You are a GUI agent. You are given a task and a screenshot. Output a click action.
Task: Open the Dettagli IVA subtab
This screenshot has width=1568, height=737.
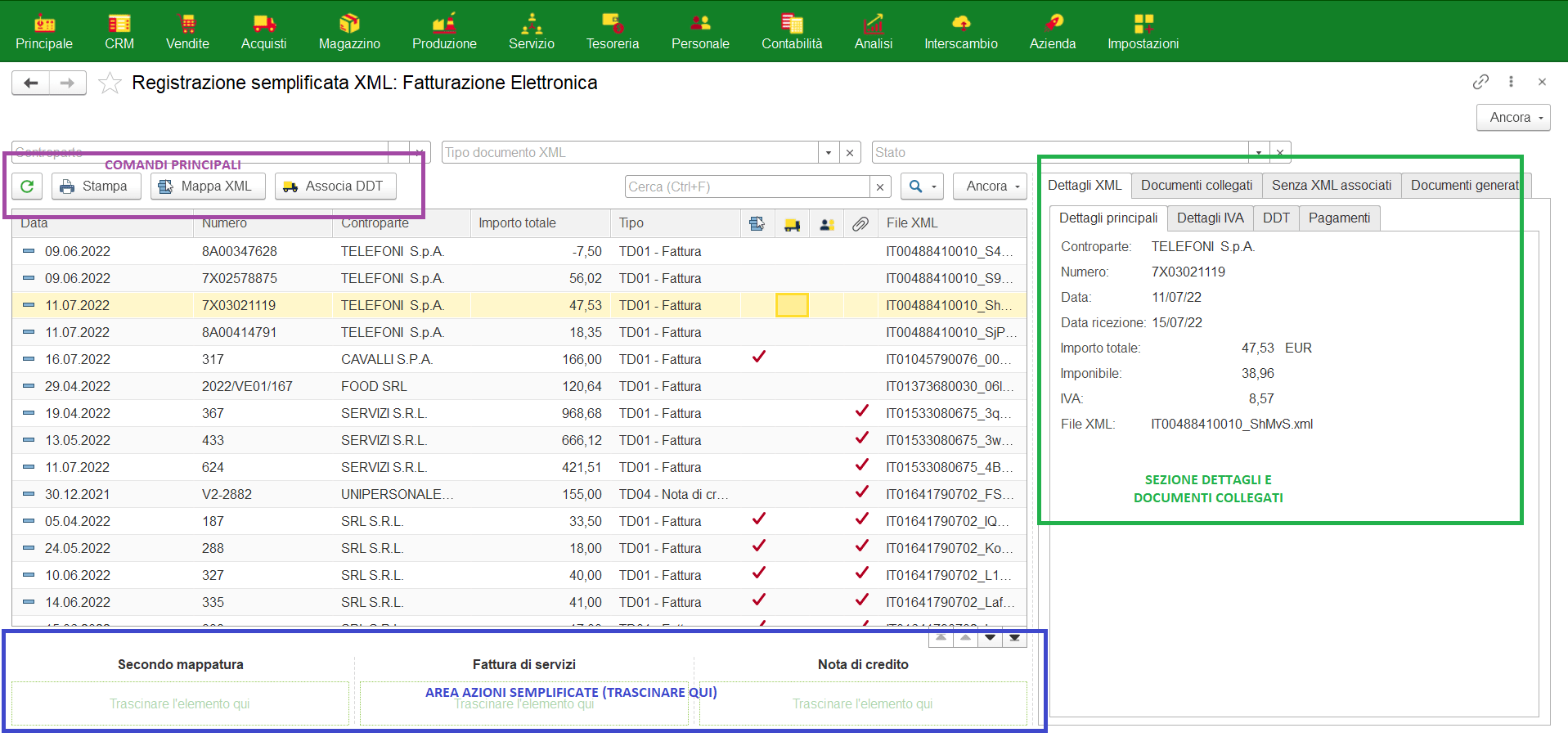1211,218
